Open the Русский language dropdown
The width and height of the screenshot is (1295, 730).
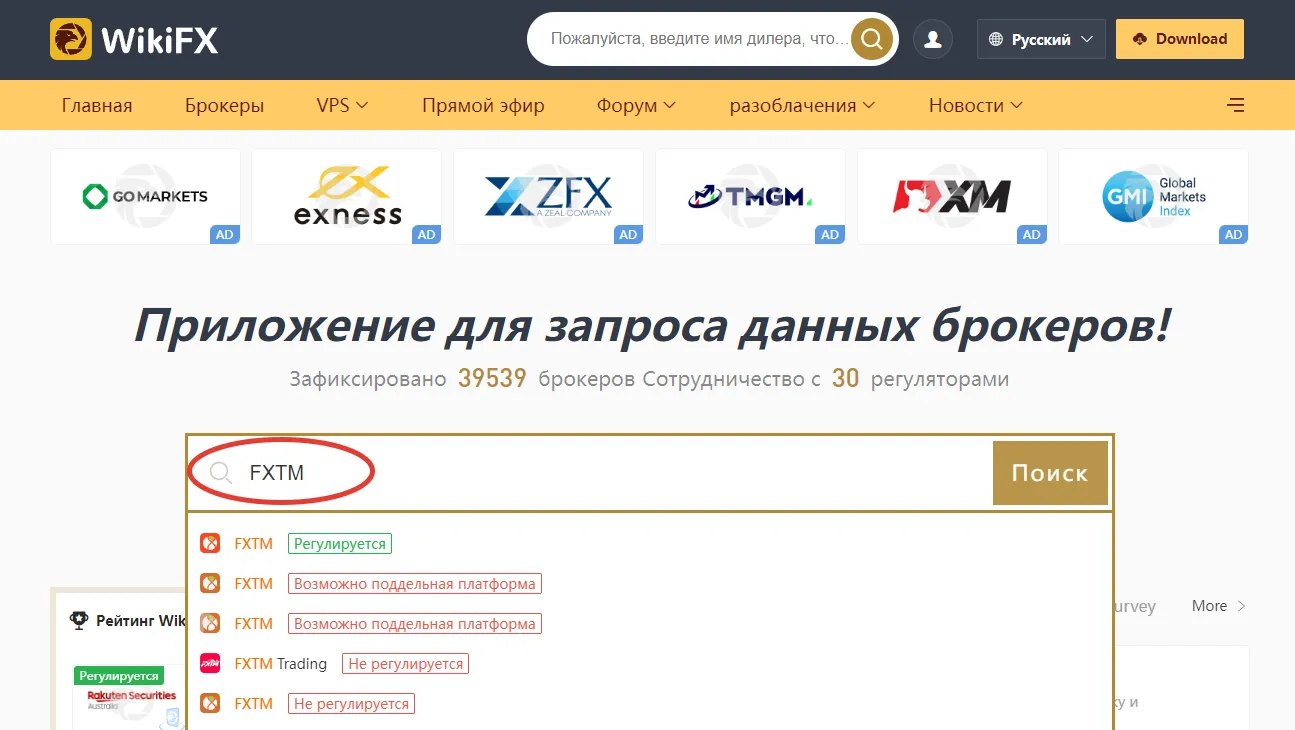[x=1041, y=40]
